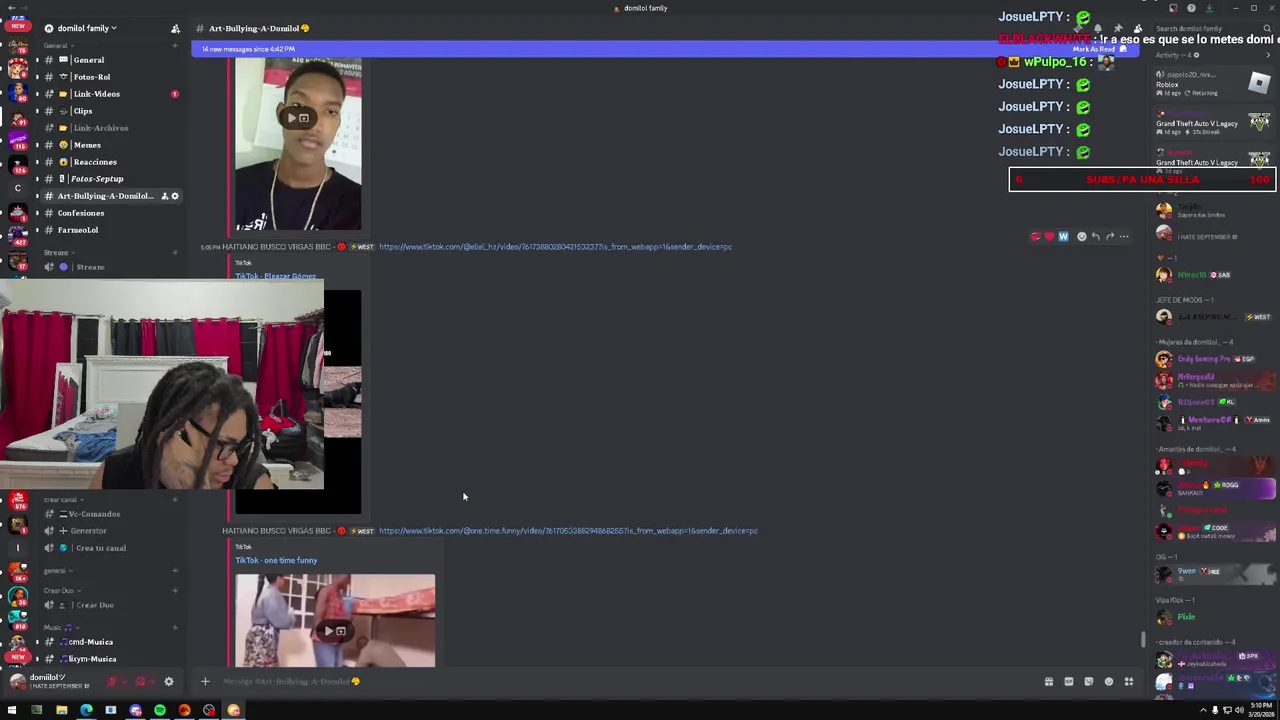The width and height of the screenshot is (1280, 720).
Task: Forward the message with forward arrow
Action: coord(1109,237)
